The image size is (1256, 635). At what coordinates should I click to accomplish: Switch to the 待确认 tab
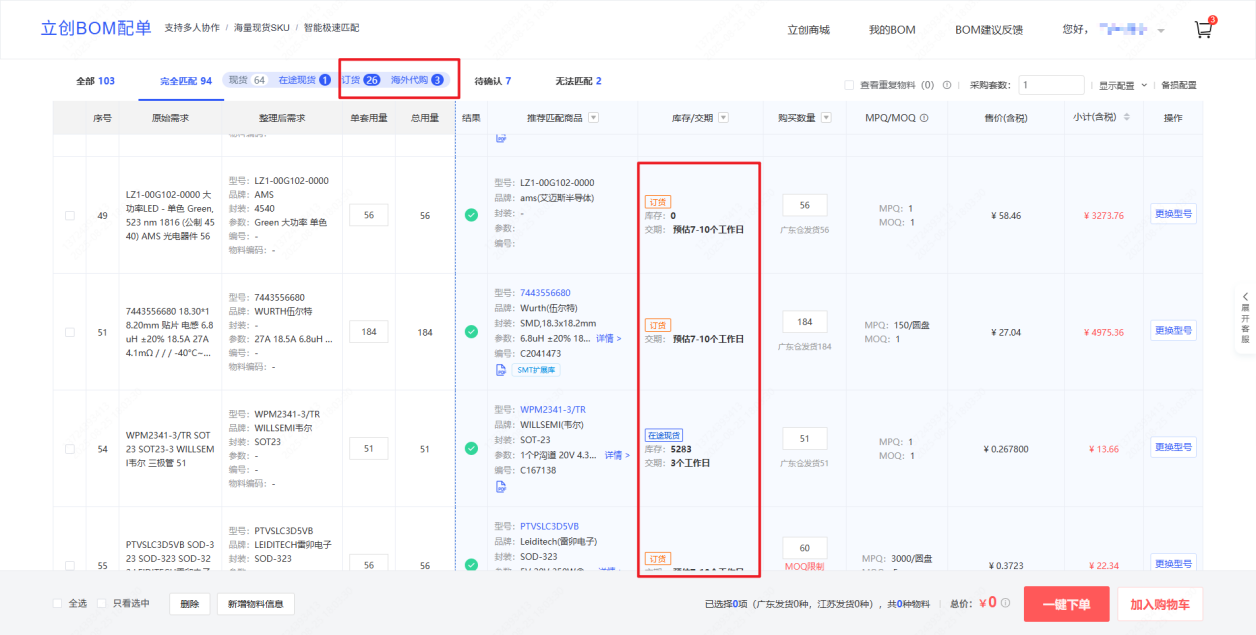(x=492, y=81)
